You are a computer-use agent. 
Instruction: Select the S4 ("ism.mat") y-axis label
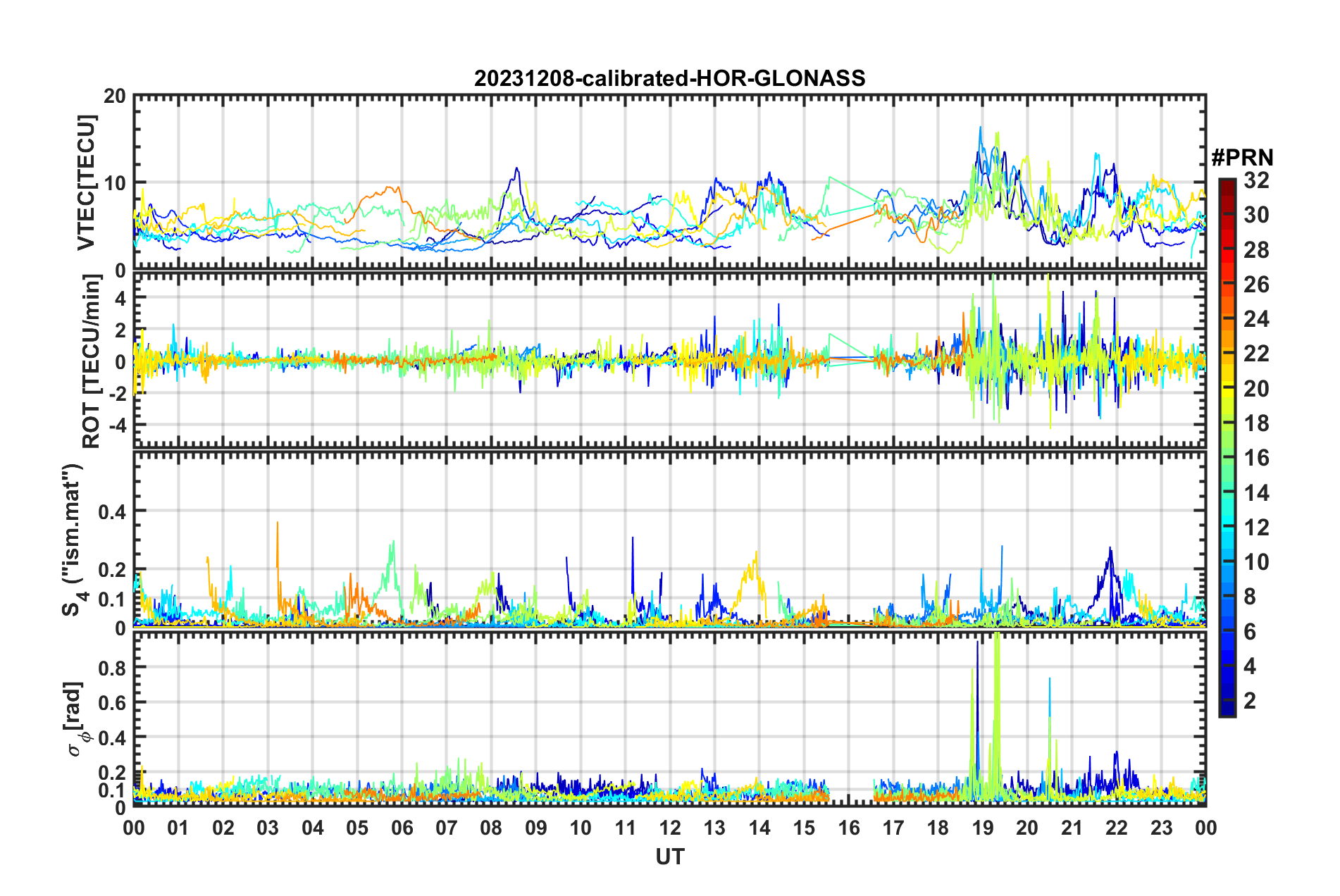(75, 540)
